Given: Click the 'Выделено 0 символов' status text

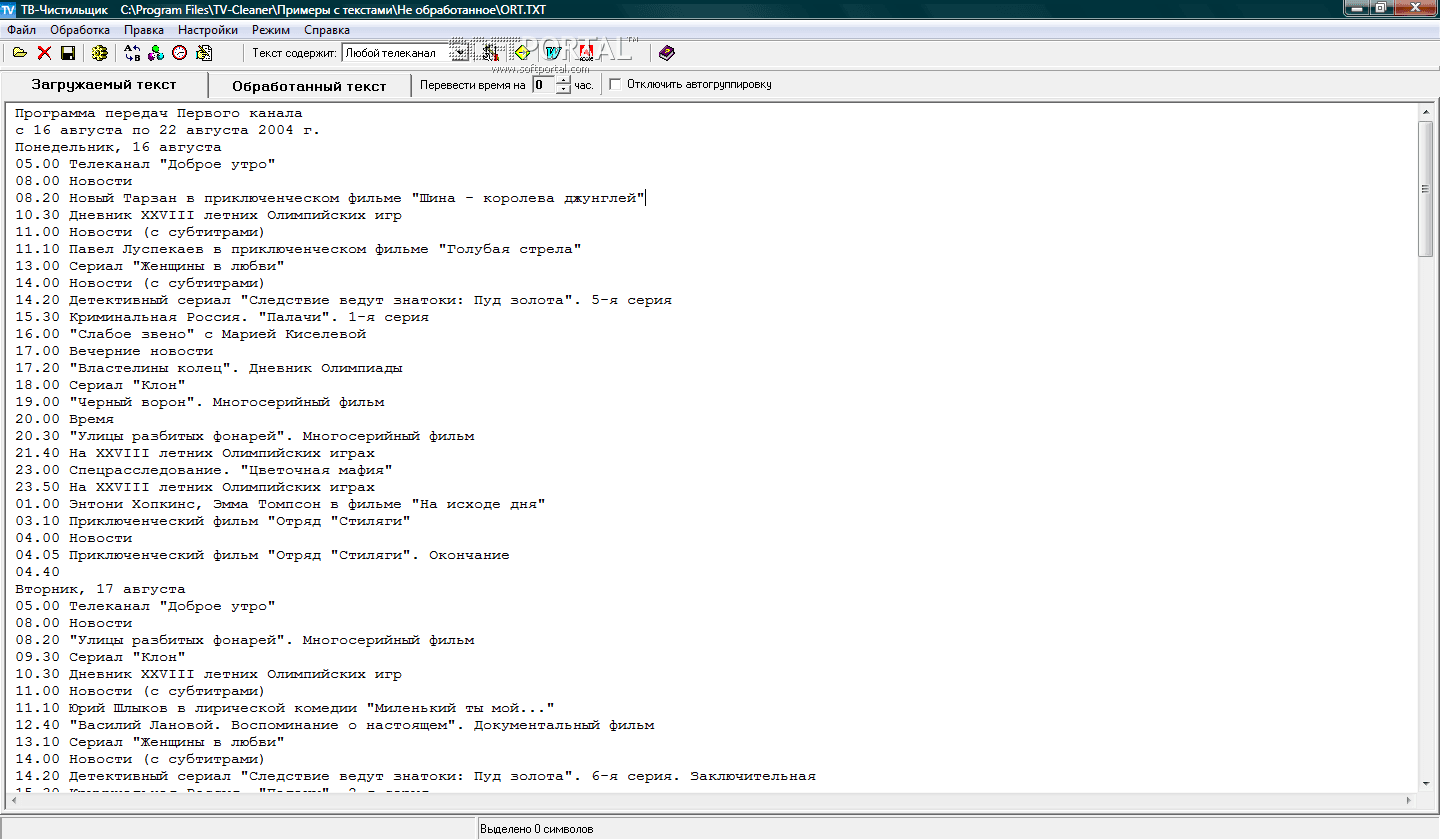Looking at the screenshot, I should pyautogui.click(x=536, y=829).
